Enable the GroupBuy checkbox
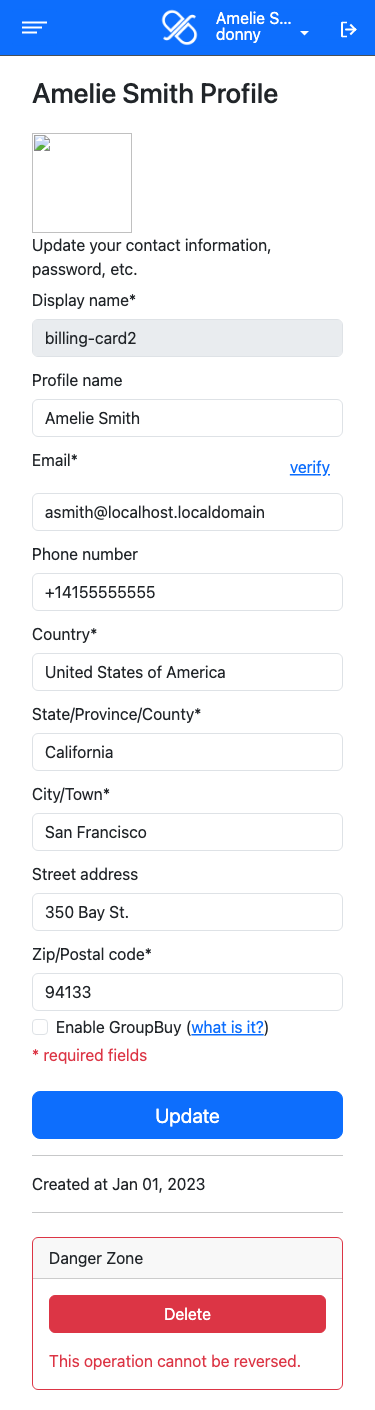This screenshot has height=1410, width=375. click(x=40, y=1027)
